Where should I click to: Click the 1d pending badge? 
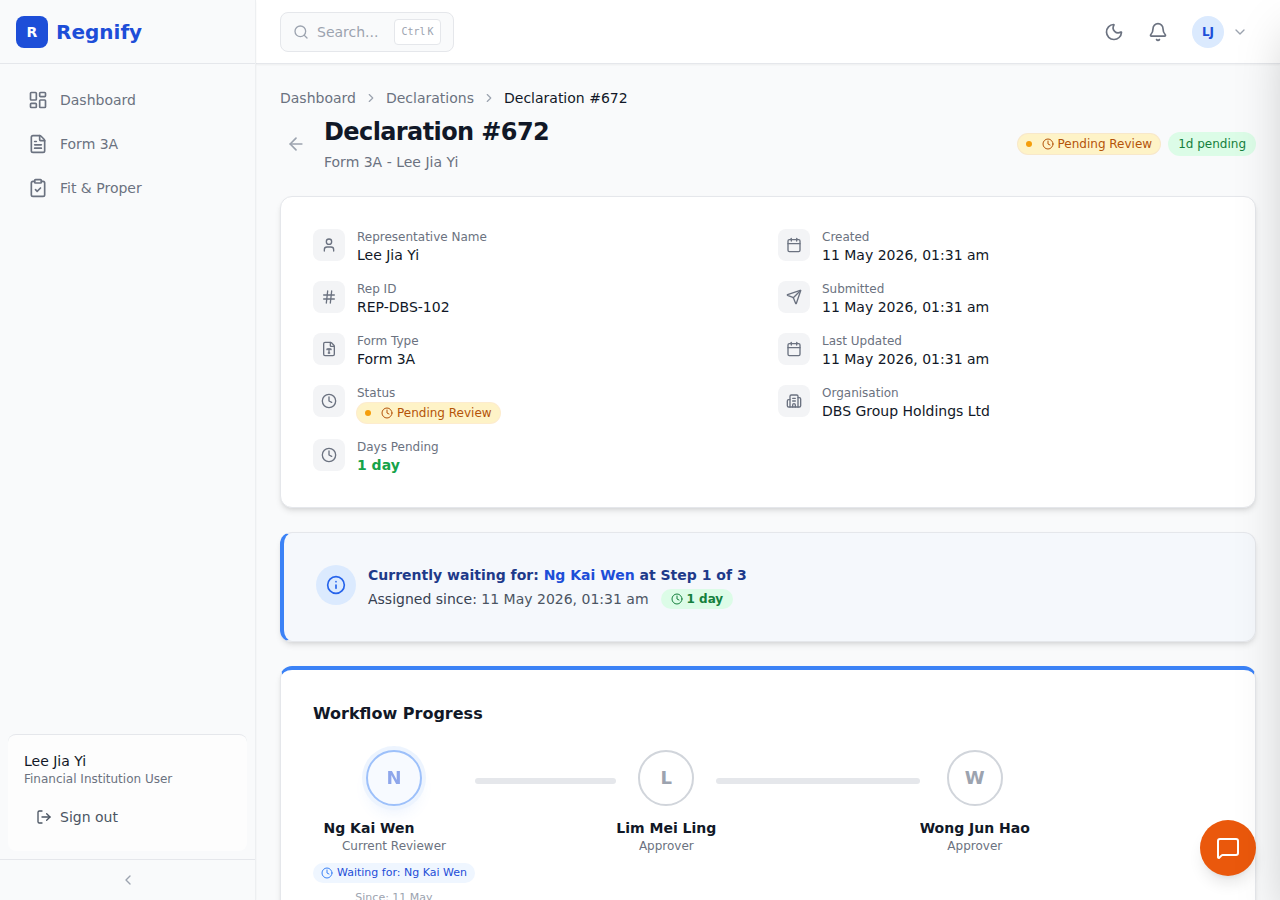1212,144
